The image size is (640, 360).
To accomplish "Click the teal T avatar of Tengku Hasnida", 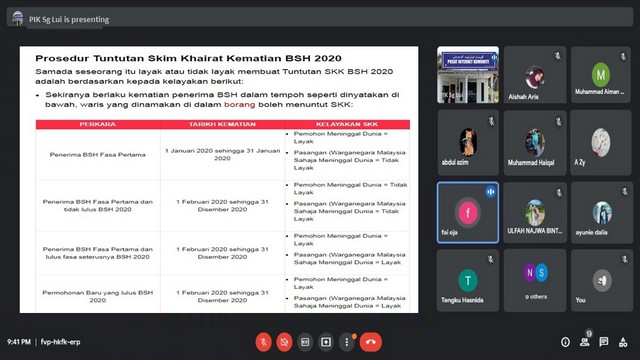I will [468, 281].
